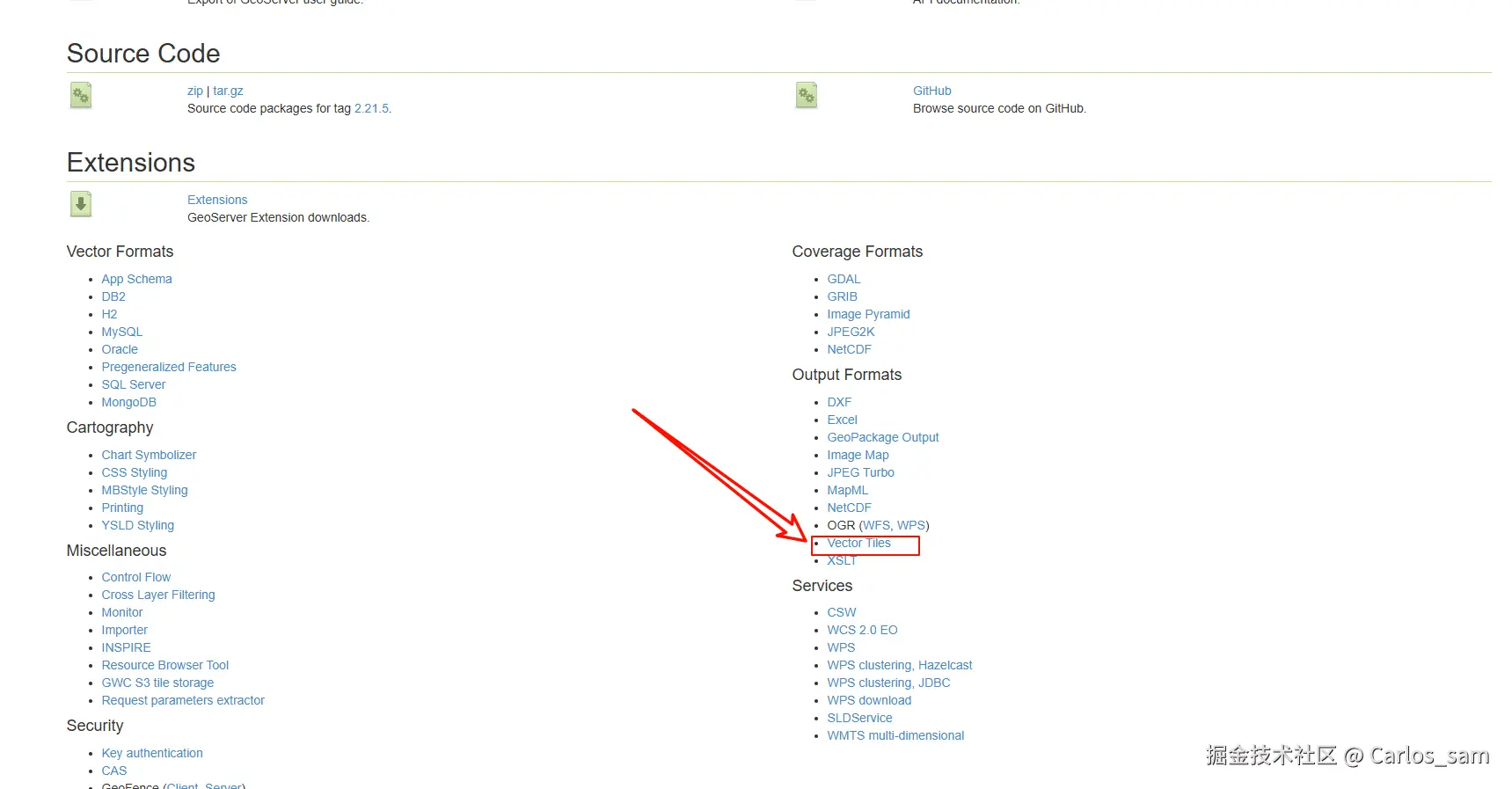Click the Excel output format link
This screenshot has height=789, width=1512.
842,420
